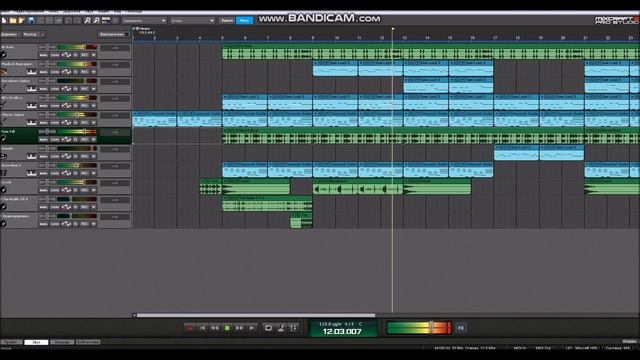Switch to the Библиотека tab at bottom
This screenshot has height=360, width=640.
click(88, 342)
